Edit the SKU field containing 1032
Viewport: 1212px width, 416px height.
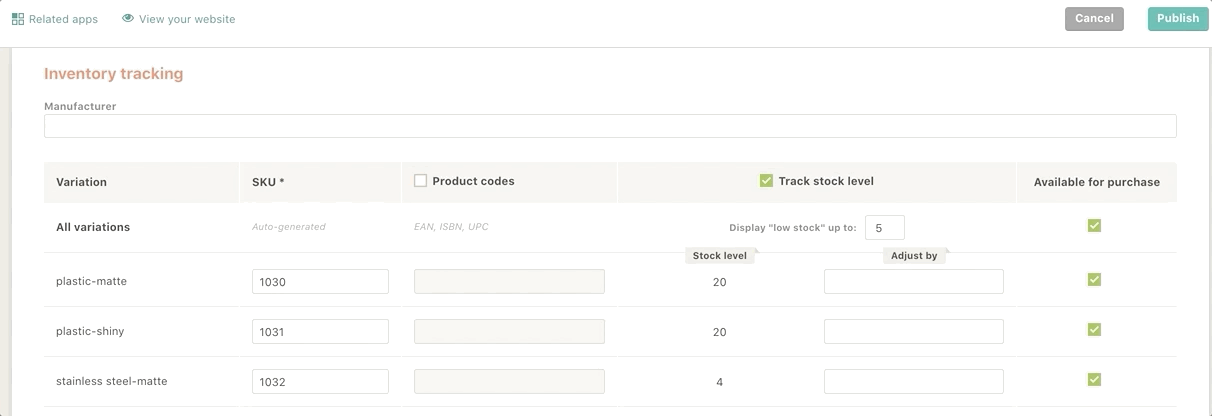[x=320, y=382]
